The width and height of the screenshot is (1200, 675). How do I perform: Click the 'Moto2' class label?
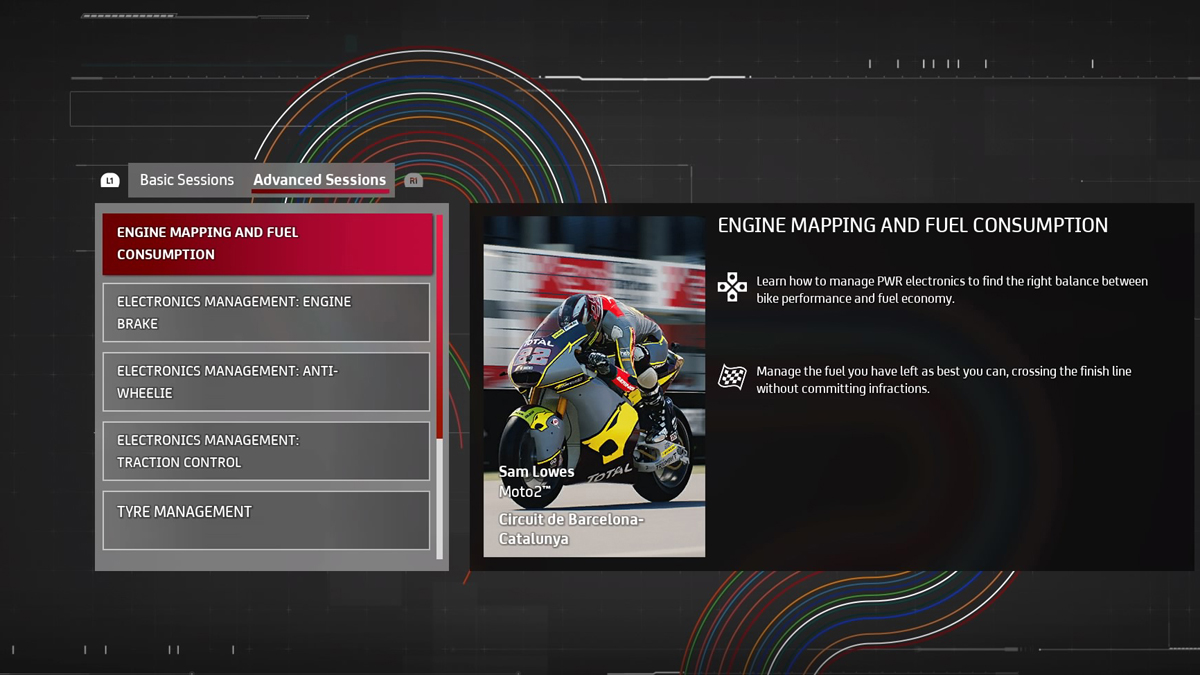point(525,492)
